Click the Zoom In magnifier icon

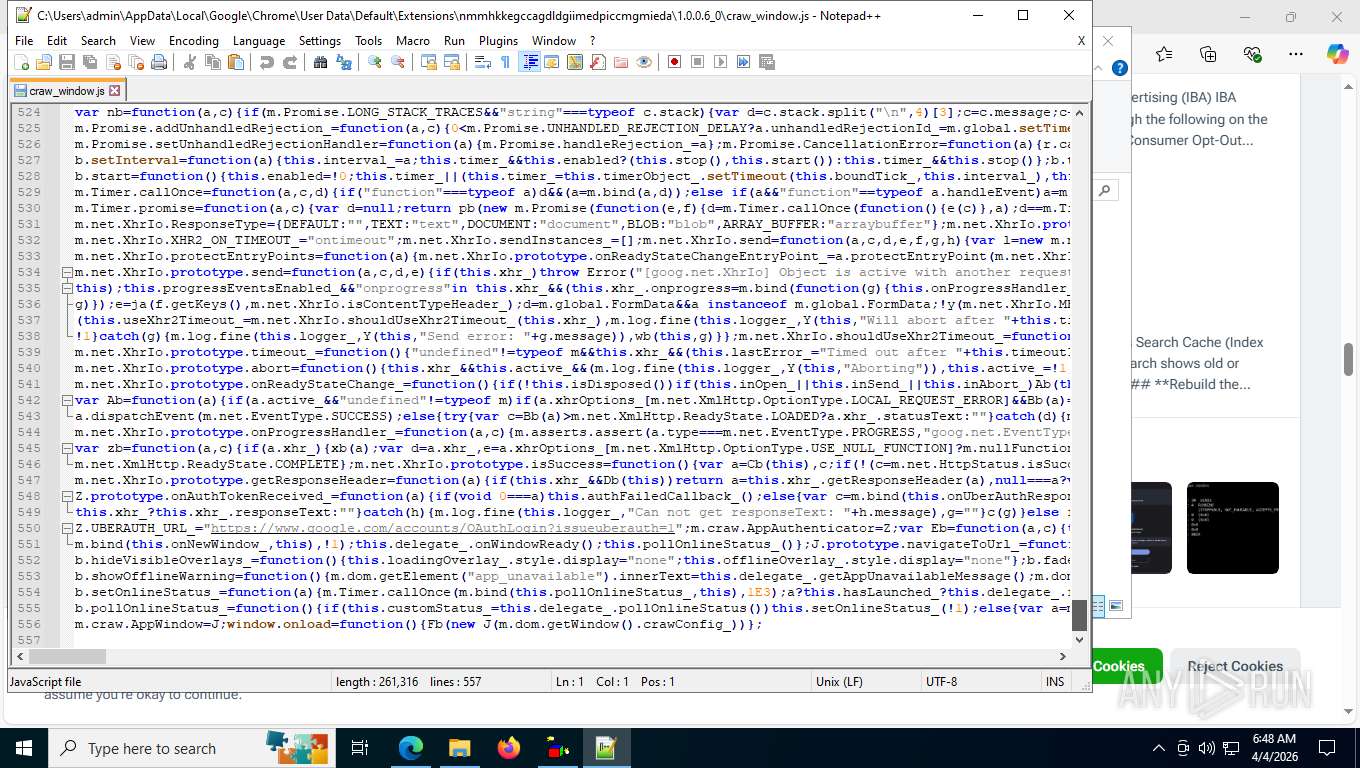click(374, 62)
